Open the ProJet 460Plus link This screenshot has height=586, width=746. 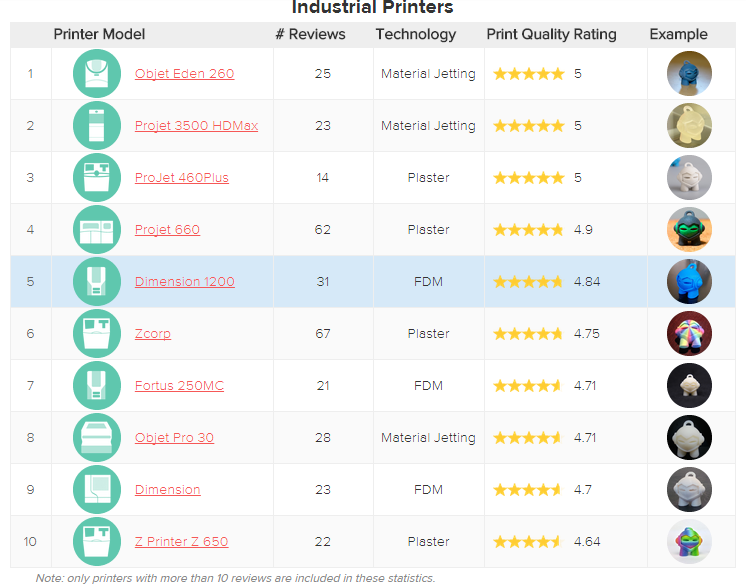[x=182, y=177]
